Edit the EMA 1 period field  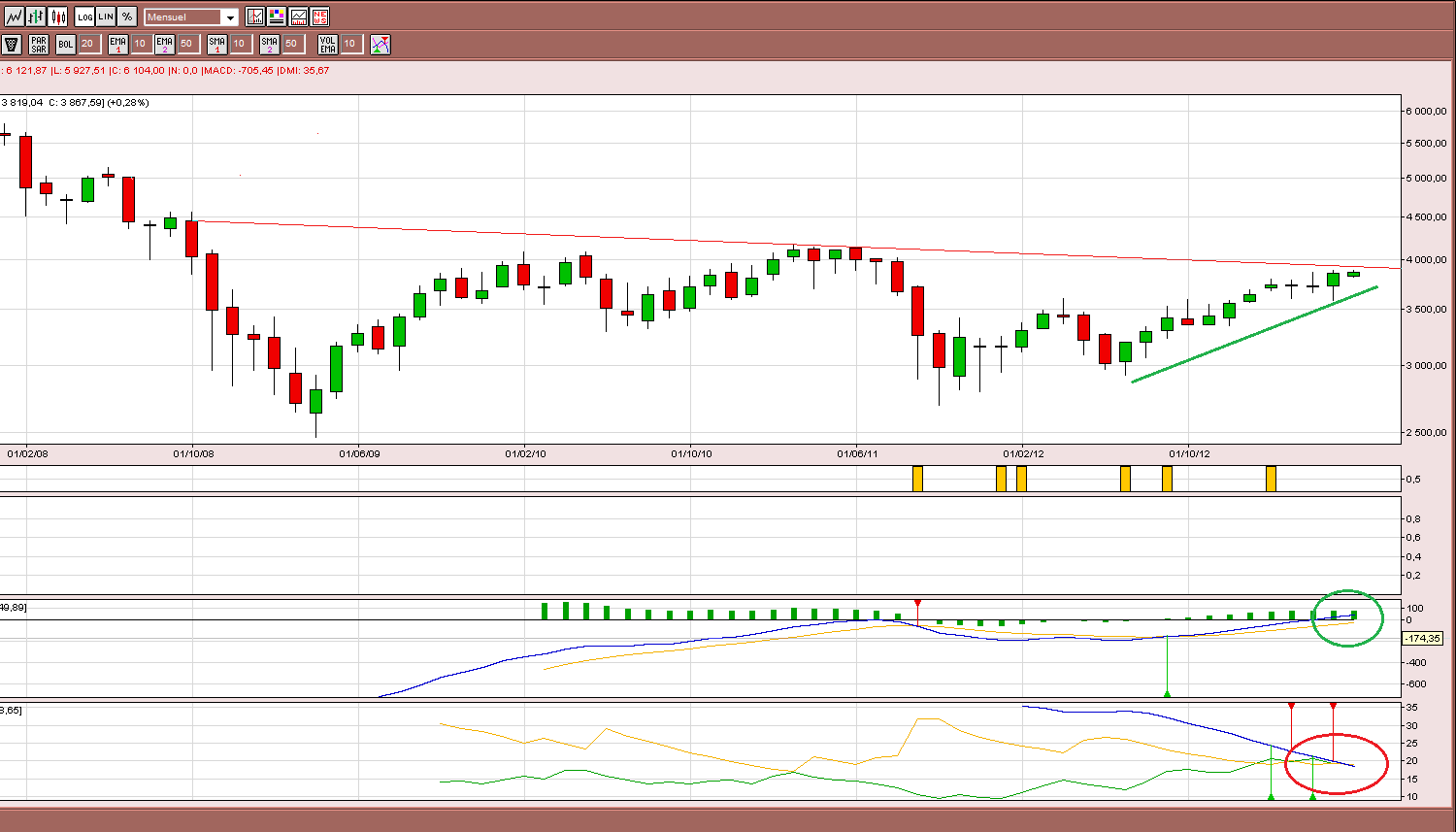pyautogui.click(x=140, y=44)
